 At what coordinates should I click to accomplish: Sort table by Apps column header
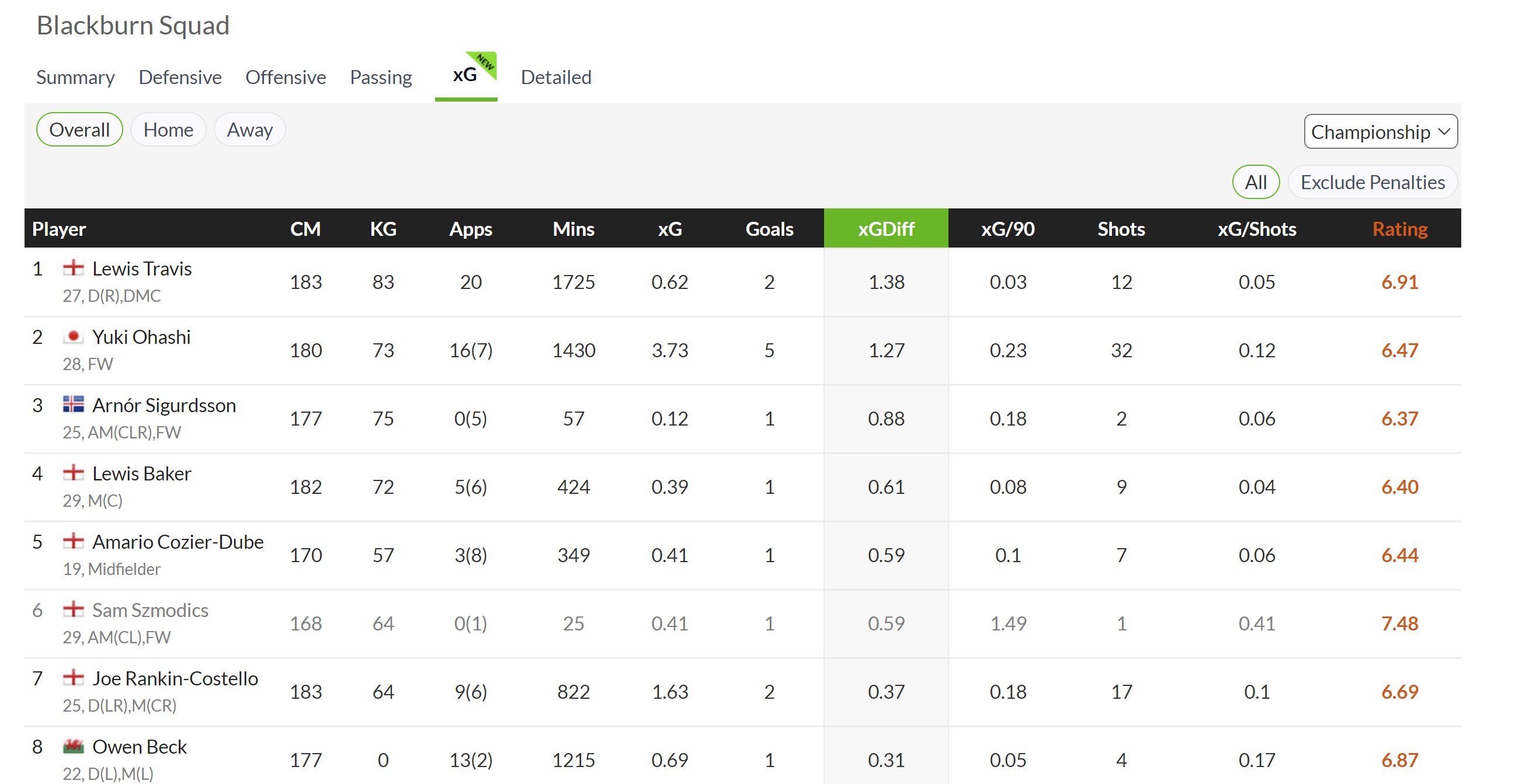[471, 228]
